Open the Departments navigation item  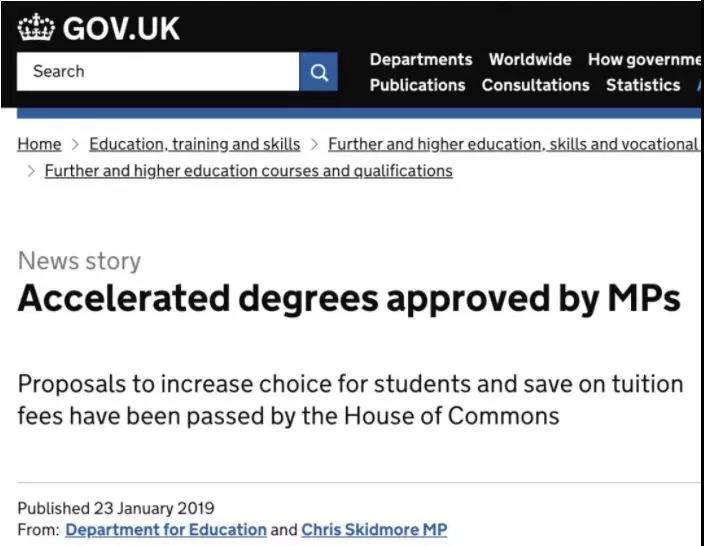click(x=421, y=59)
